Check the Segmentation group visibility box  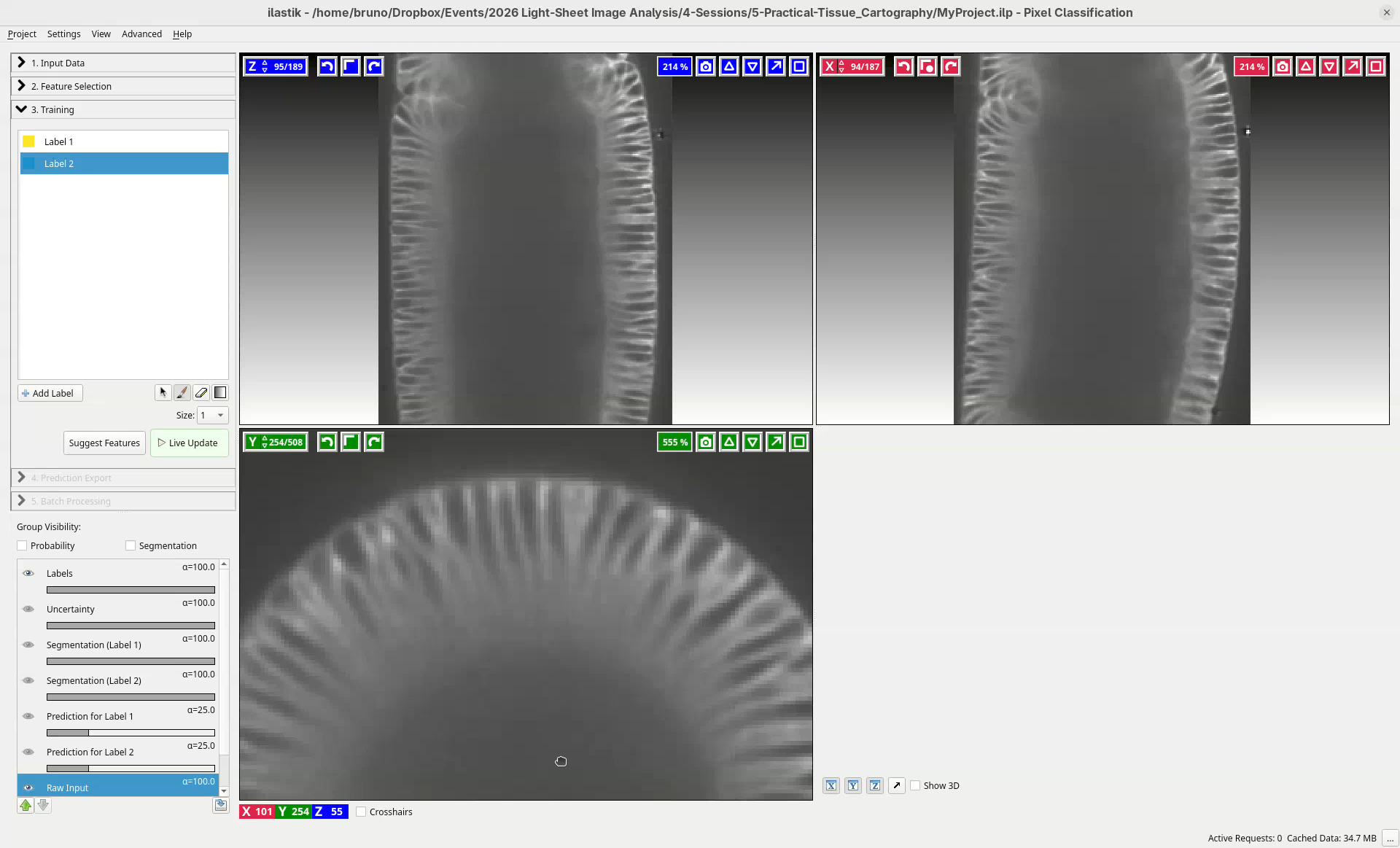(x=131, y=545)
